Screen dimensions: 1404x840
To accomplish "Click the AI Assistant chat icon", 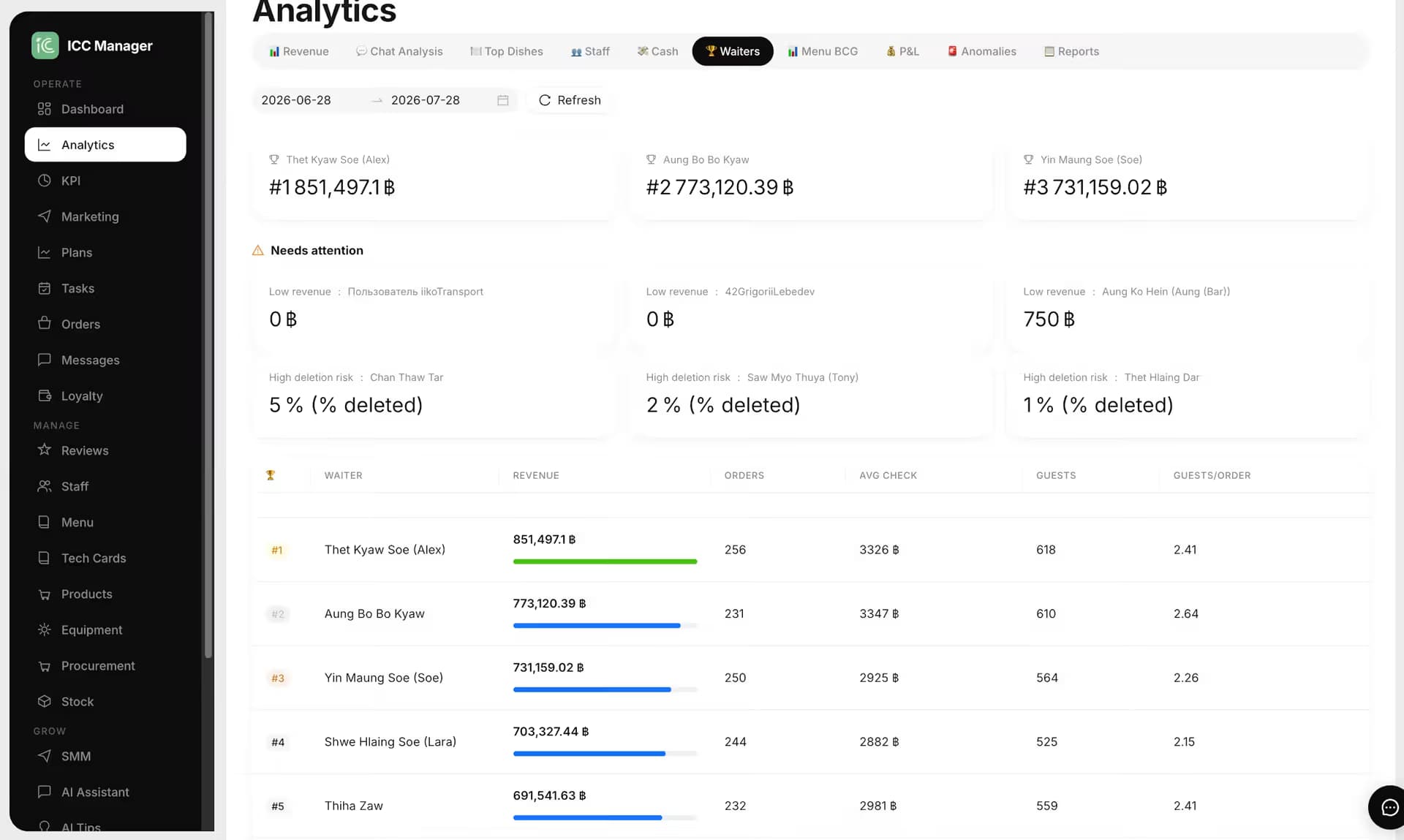I will 45,792.
